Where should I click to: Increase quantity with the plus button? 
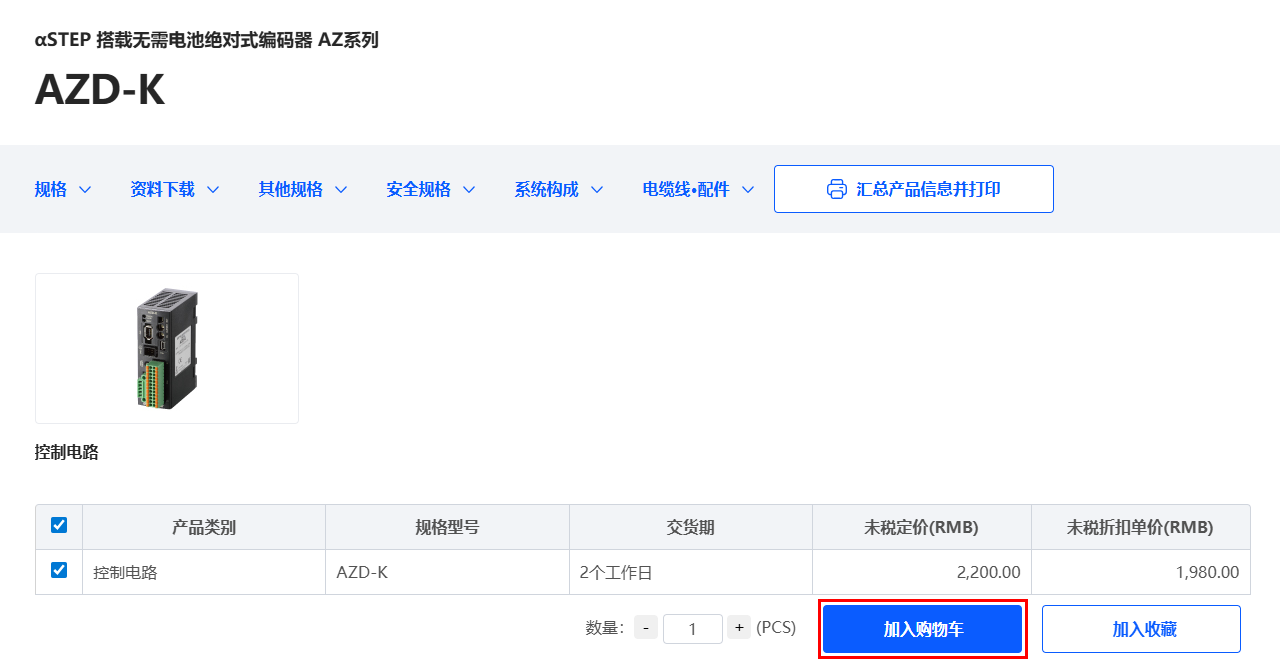click(x=739, y=628)
